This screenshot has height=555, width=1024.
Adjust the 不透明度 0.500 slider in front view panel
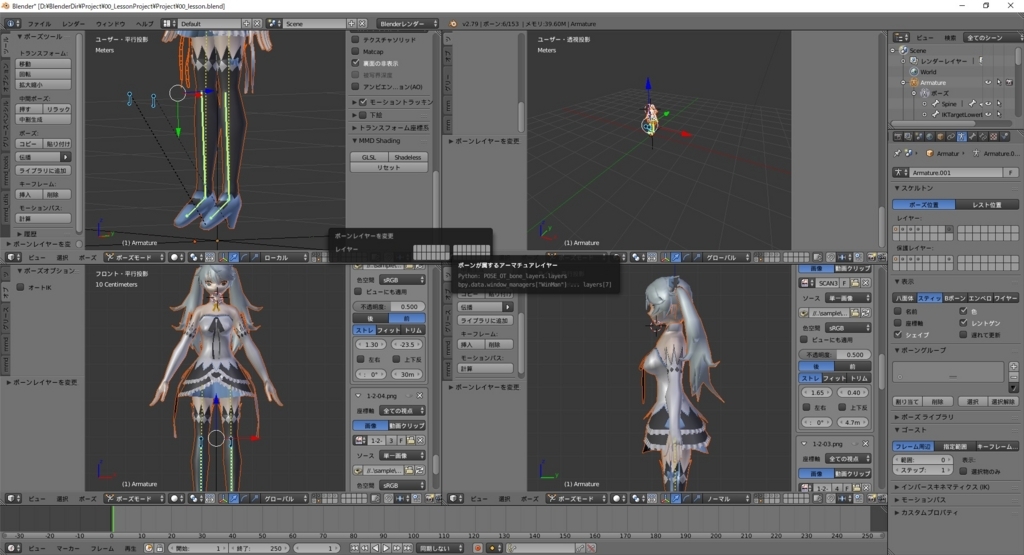[x=389, y=306]
